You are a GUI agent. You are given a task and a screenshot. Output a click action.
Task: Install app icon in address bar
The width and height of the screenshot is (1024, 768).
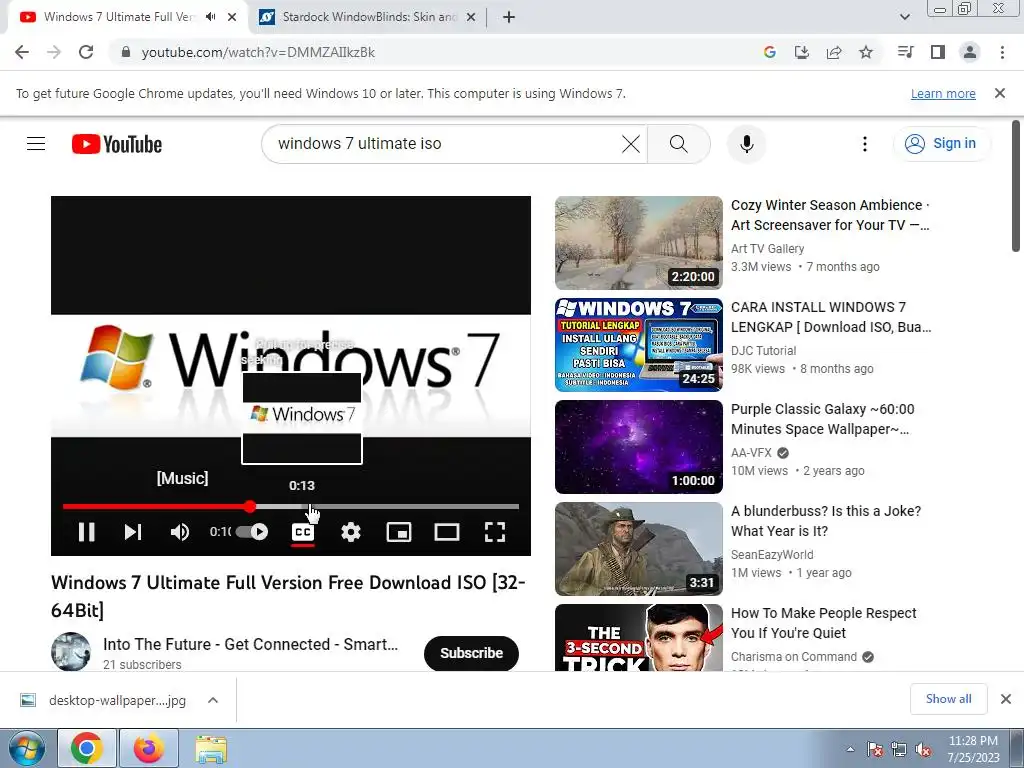pyautogui.click(x=801, y=52)
